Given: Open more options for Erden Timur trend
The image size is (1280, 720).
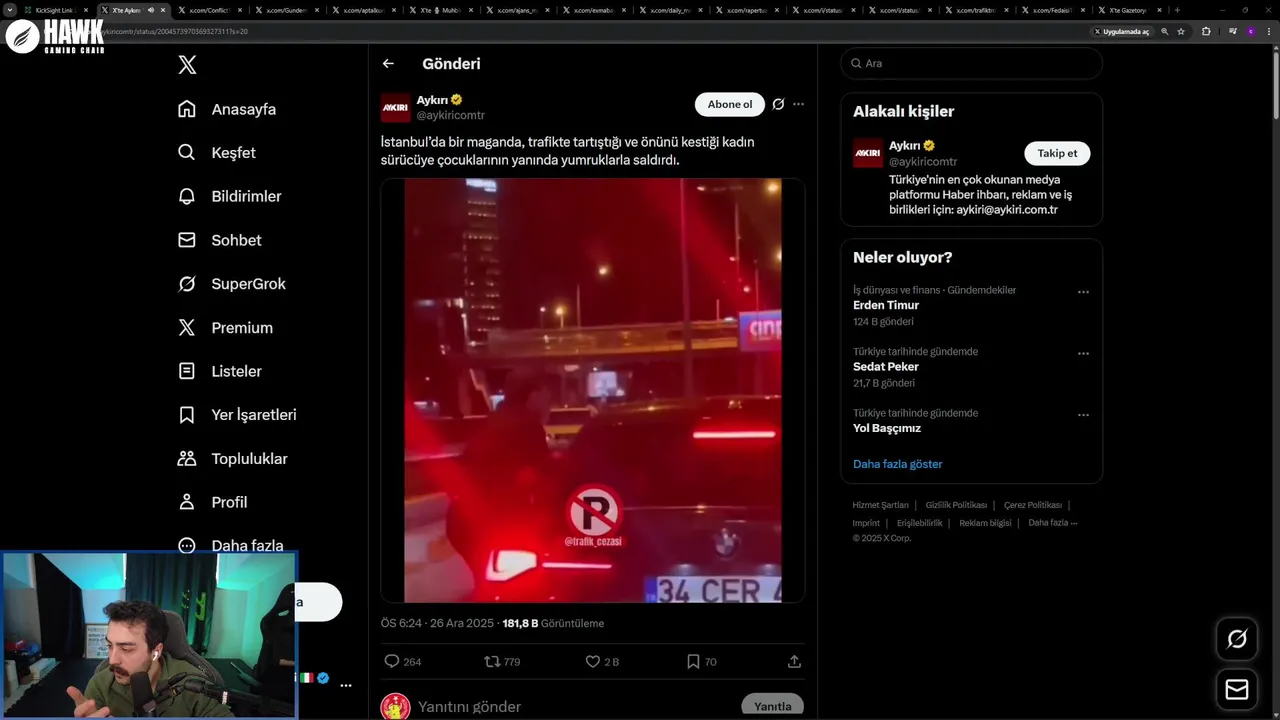Looking at the screenshot, I should pyautogui.click(x=1083, y=292).
